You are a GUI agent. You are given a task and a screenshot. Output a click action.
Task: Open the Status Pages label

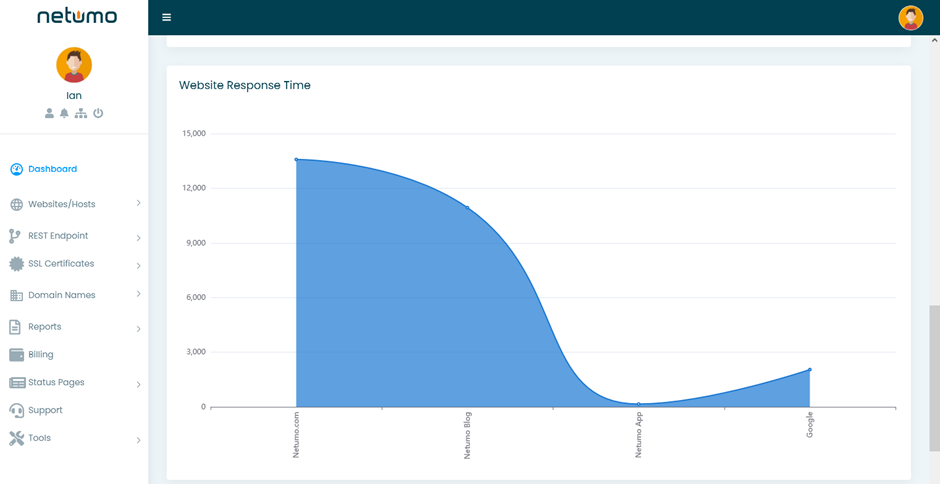point(56,382)
